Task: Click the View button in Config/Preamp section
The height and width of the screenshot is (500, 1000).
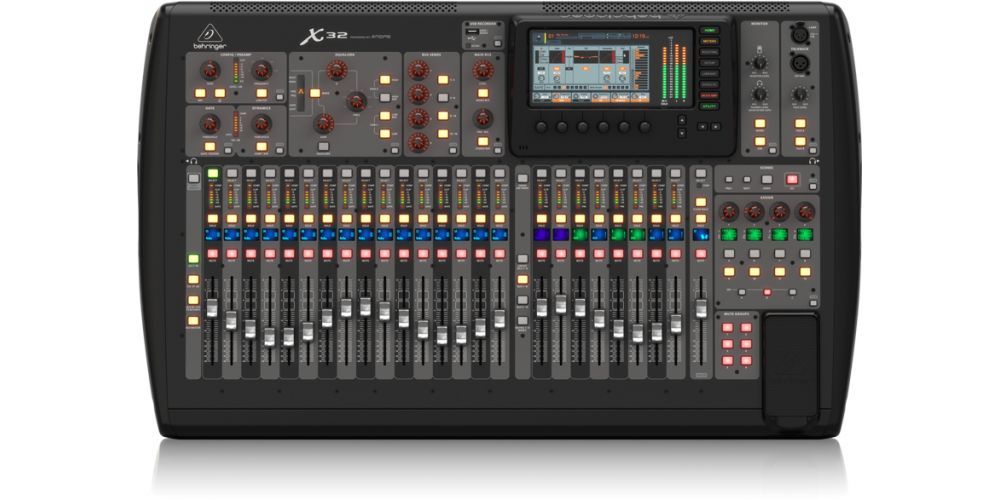Action: [280, 97]
